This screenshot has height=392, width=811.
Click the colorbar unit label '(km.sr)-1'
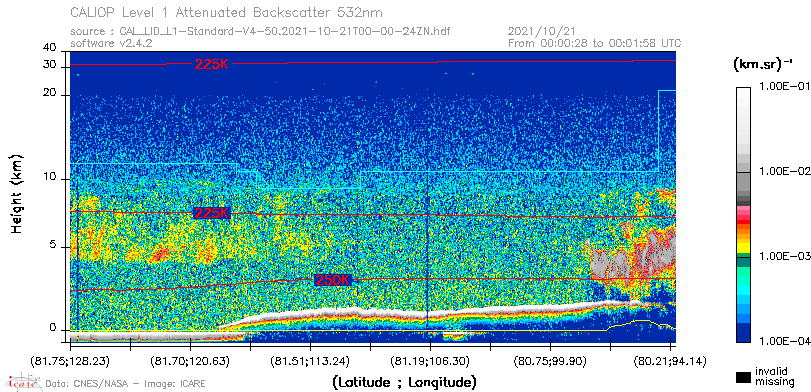point(763,64)
